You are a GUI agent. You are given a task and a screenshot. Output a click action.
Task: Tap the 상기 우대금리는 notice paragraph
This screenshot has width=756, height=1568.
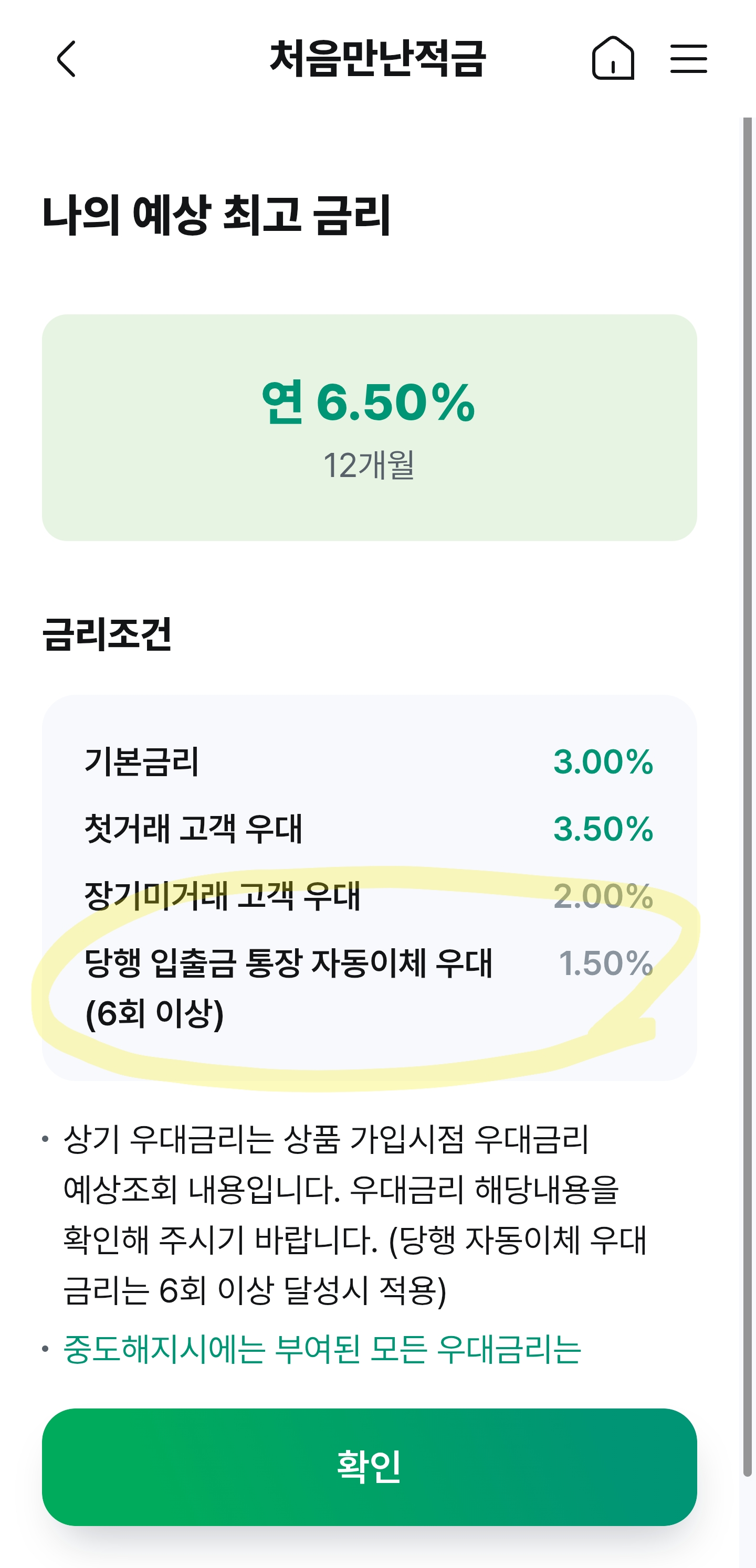[356, 1214]
